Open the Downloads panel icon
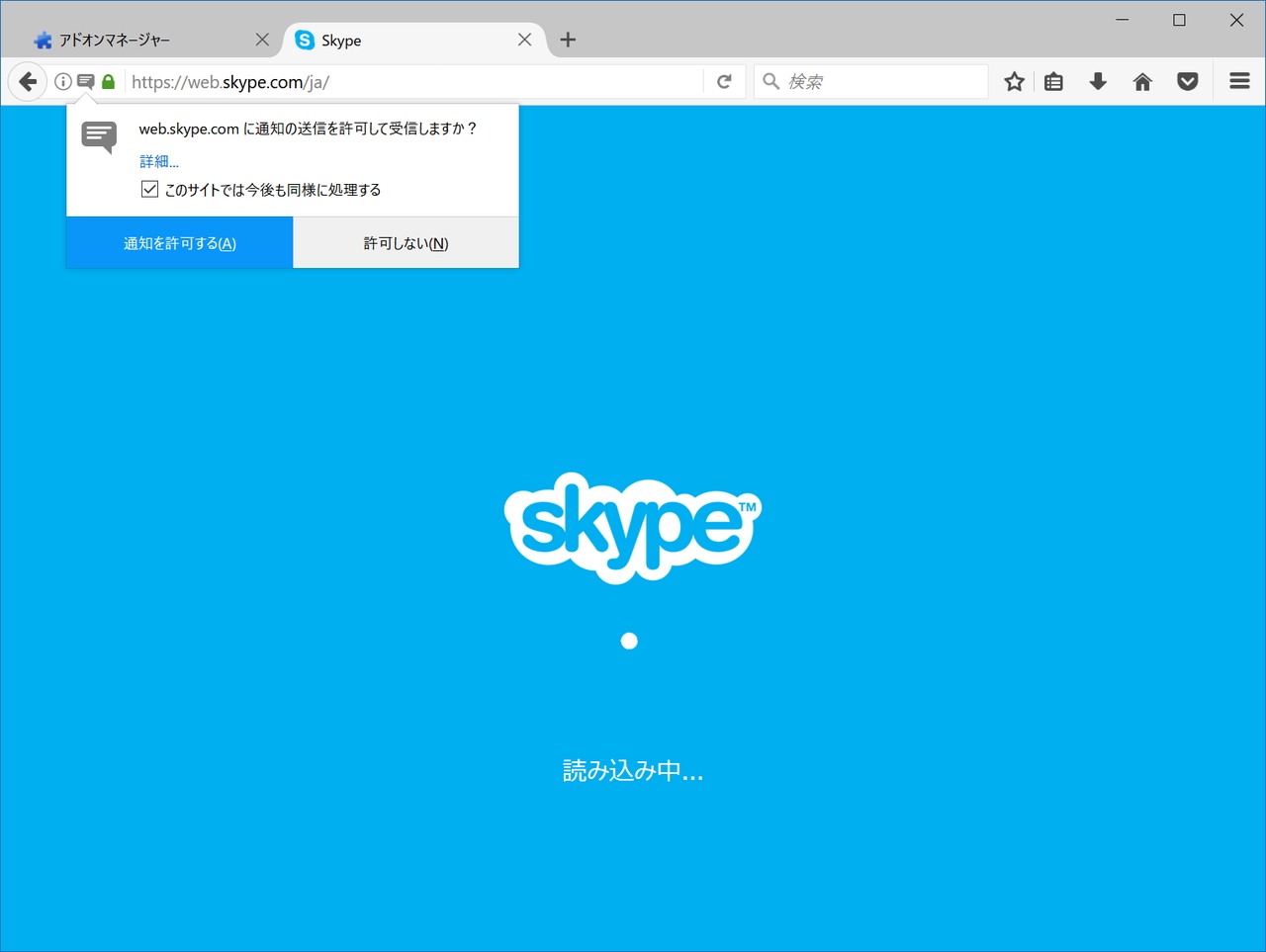Screen dimensions: 1266x952 [1098, 81]
